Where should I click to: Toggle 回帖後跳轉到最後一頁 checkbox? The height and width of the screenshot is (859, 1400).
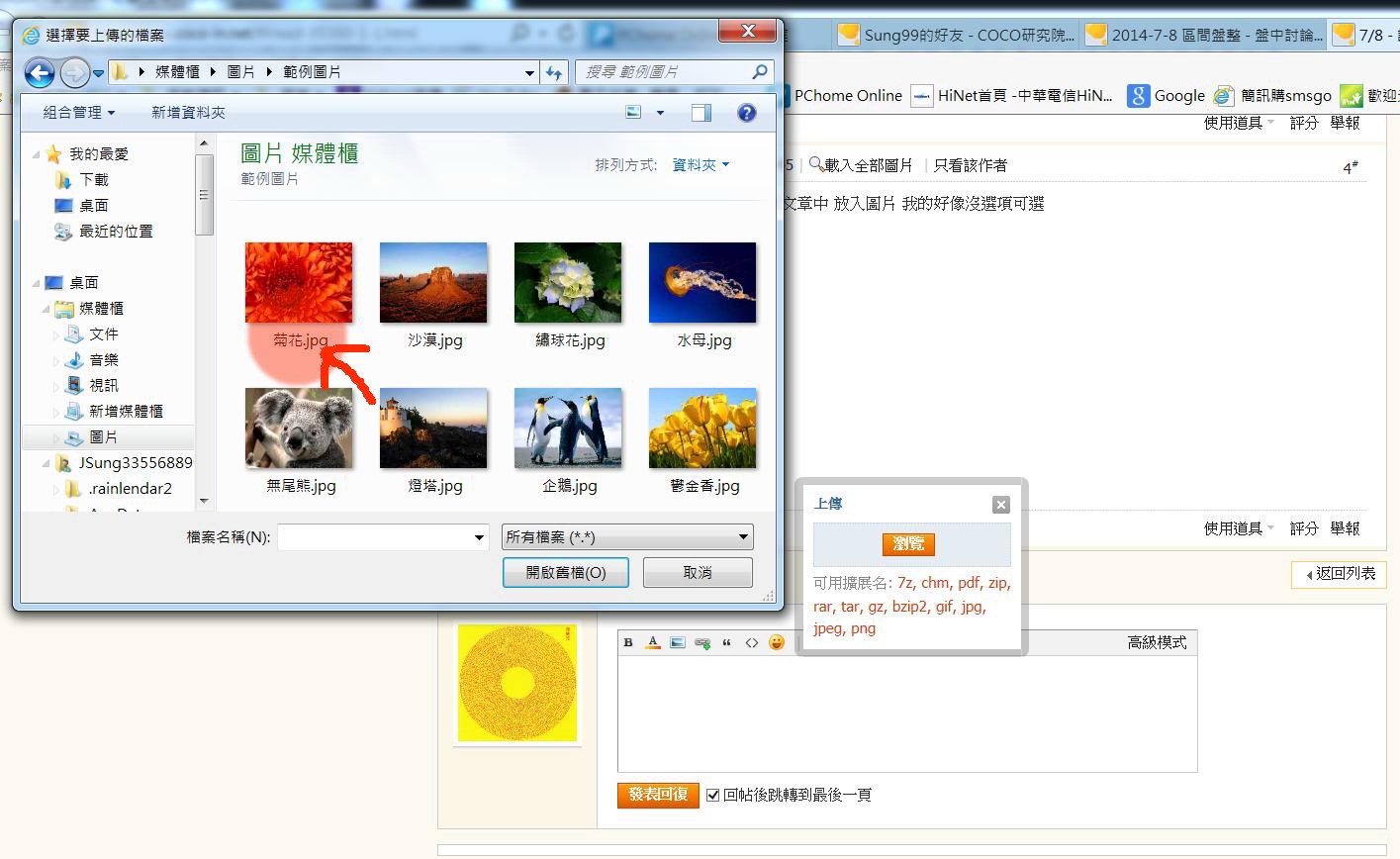click(712, 796)
